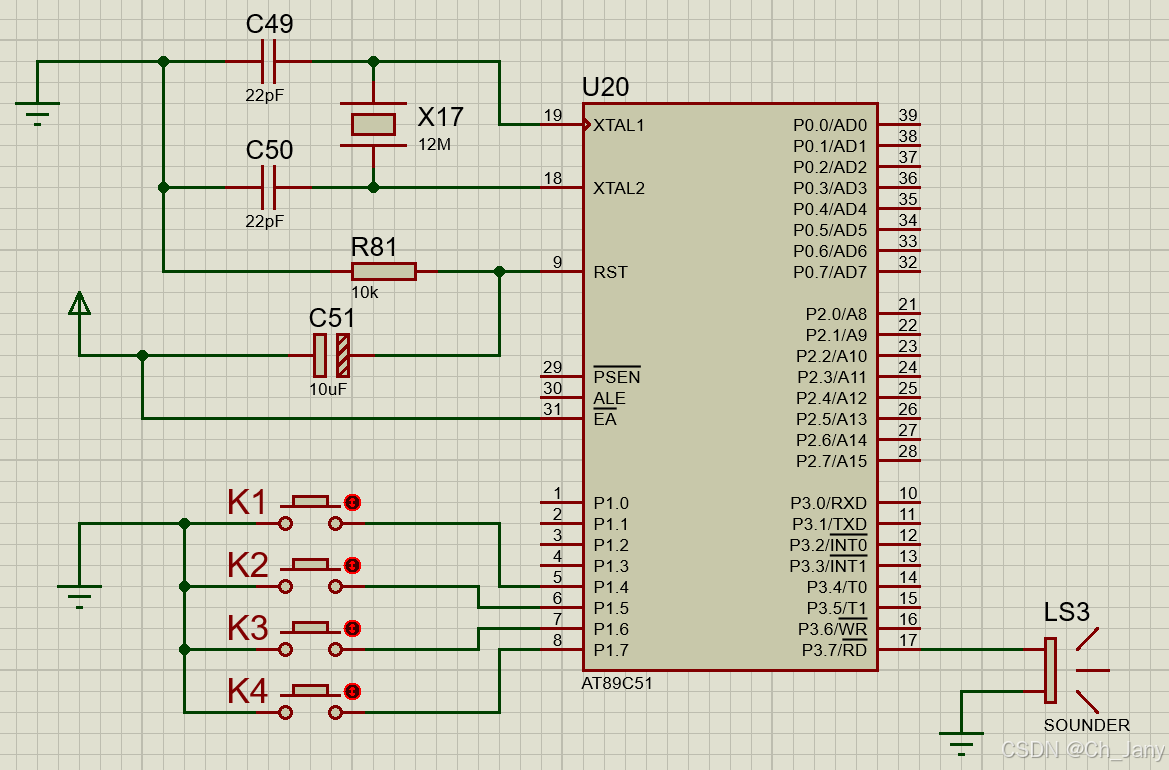The width and height of the screenshot is (1169, 770).
Task: Select the R81 resistor symbol
Action: pyautogui.click(x=384, y=271)
